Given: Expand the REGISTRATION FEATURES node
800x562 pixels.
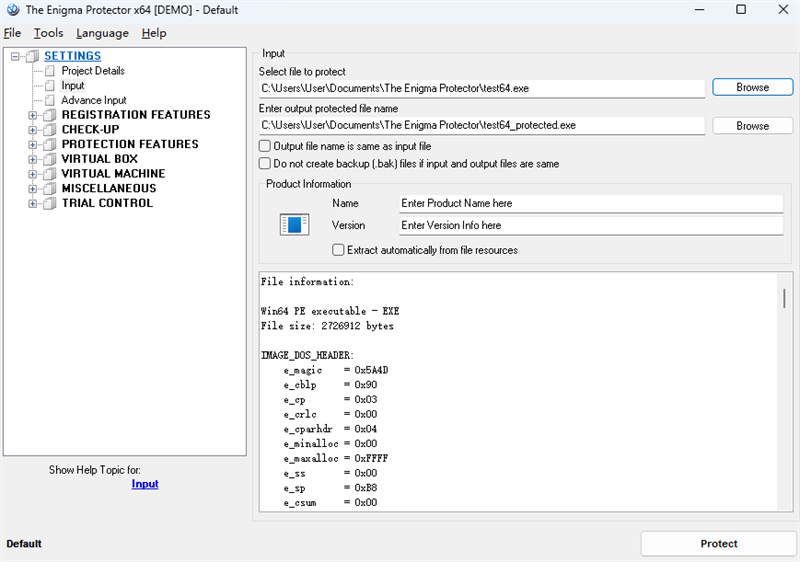Looking at the screenshot, I should point(33,115).
